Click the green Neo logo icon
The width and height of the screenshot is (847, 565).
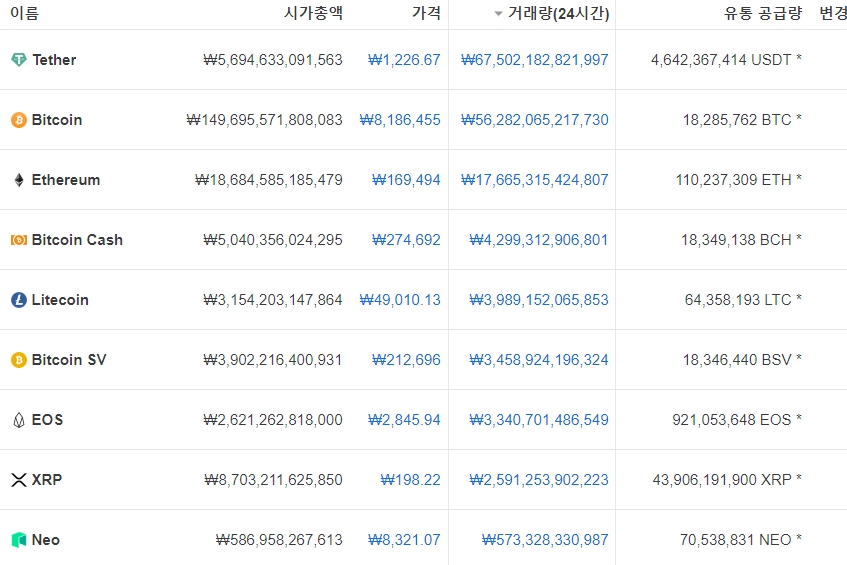(x=19, y=540)
